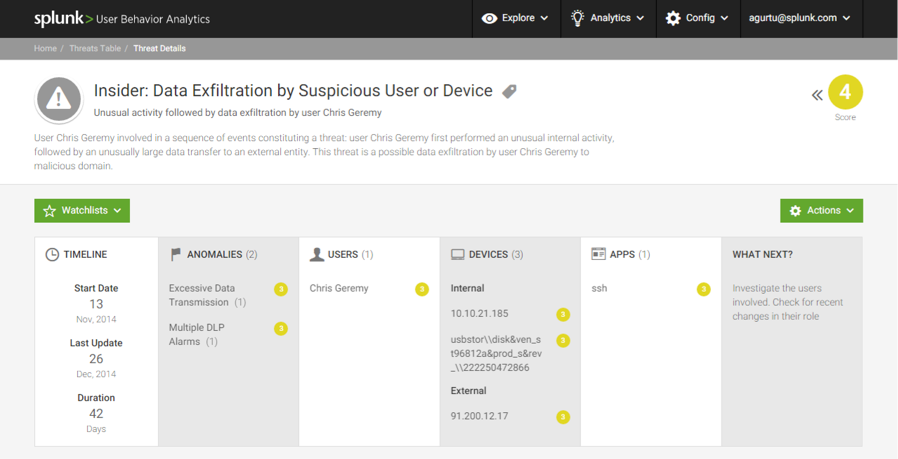The image size is (898, 459).
Task: Click score badge for 10.10.21.185
Action: pyautogui.click(x=563, y=315)
